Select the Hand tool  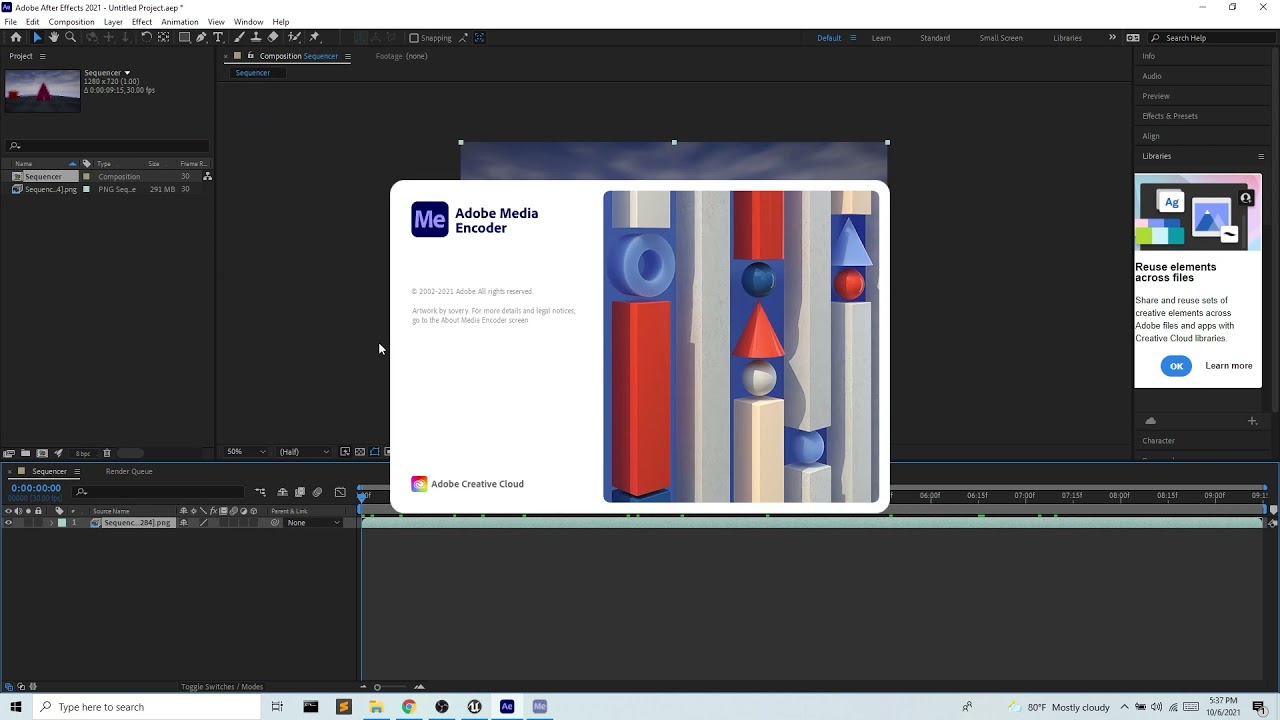tap(54, 37)
